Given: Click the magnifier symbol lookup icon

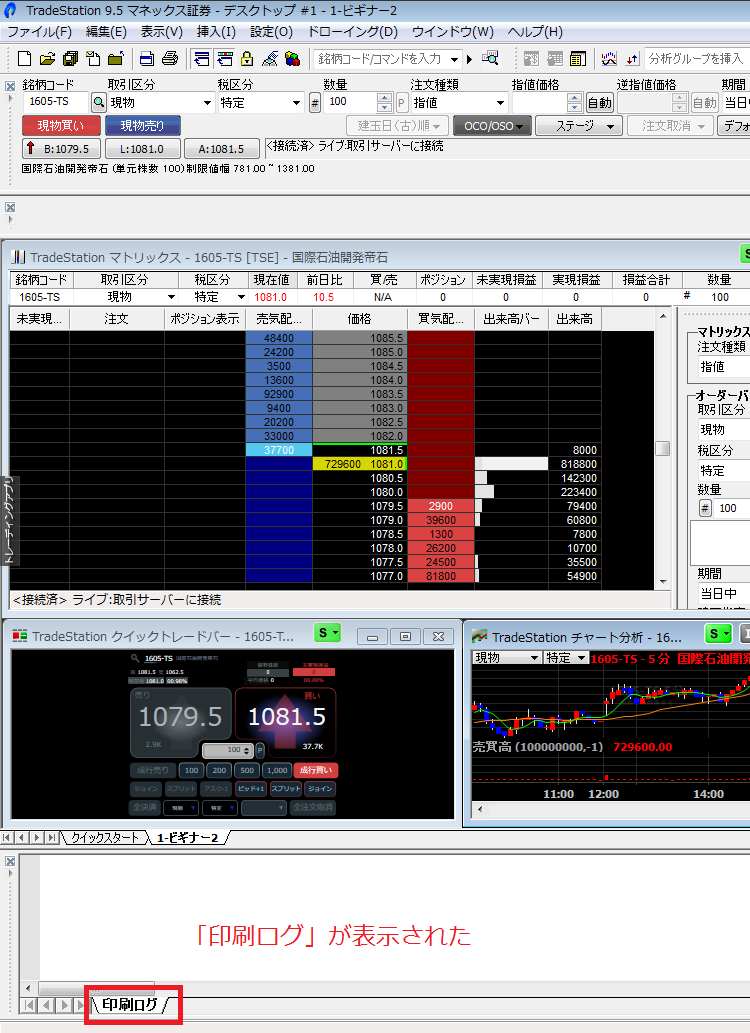Looking at the screenshot, I should pos(490,59).
